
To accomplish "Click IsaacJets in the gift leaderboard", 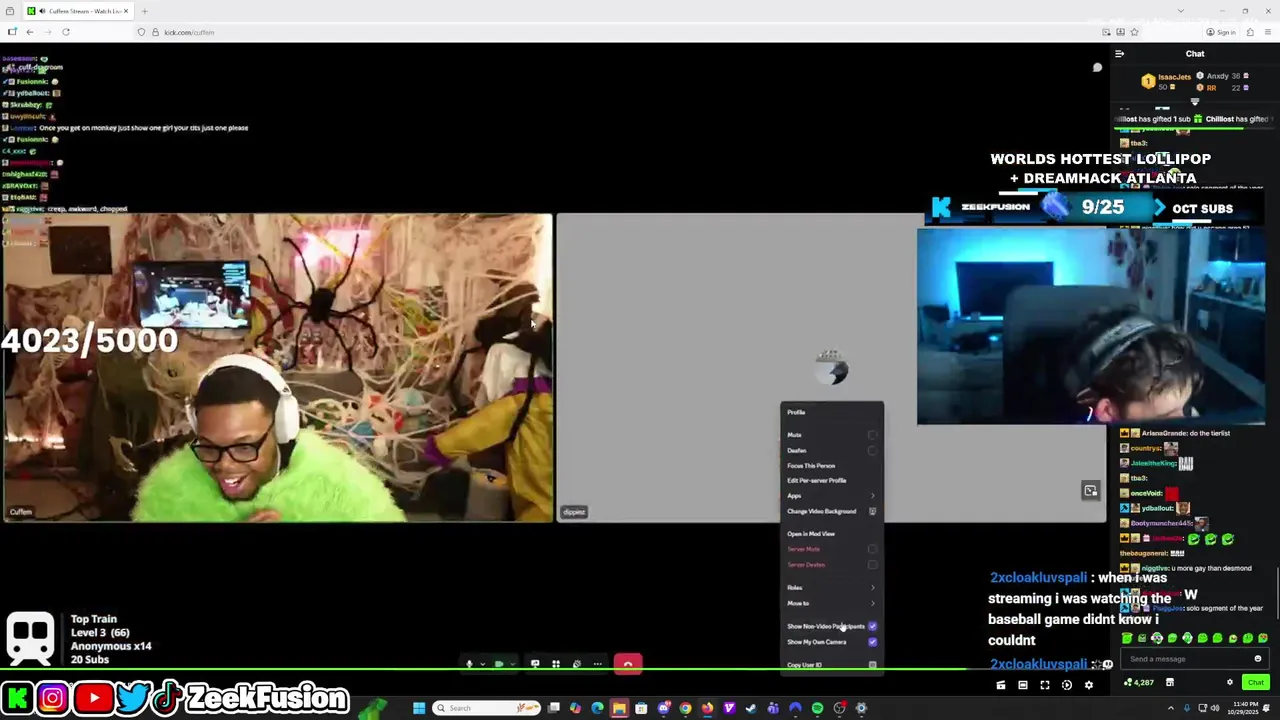I will coord(1175,77).
